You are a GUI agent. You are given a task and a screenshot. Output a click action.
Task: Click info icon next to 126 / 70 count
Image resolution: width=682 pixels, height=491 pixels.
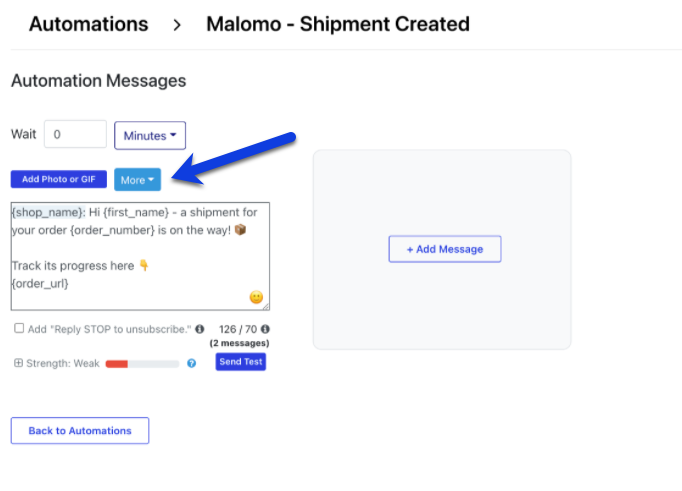pos(265,329)
